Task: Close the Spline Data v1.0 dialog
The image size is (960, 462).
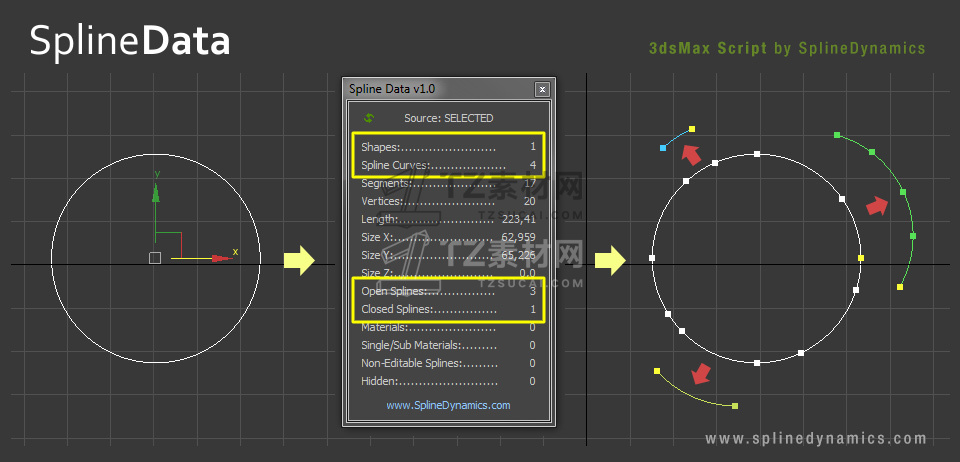Action: pos(542,90)
